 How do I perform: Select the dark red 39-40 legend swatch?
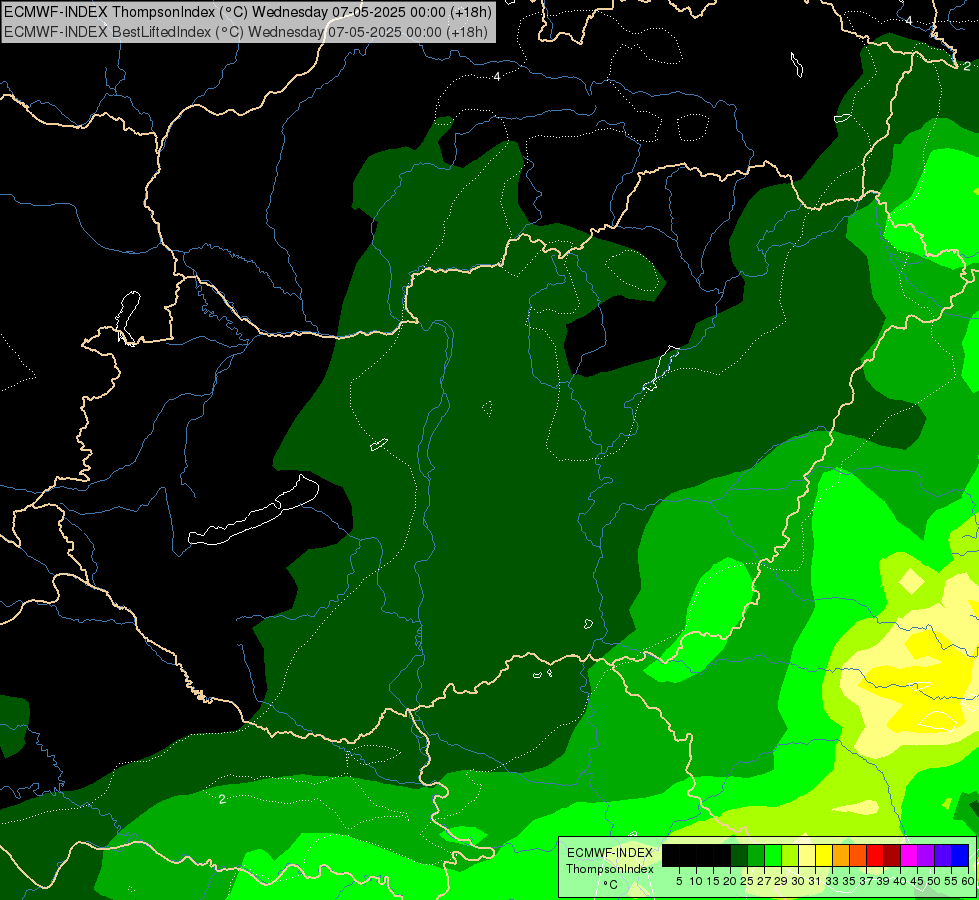892,855
